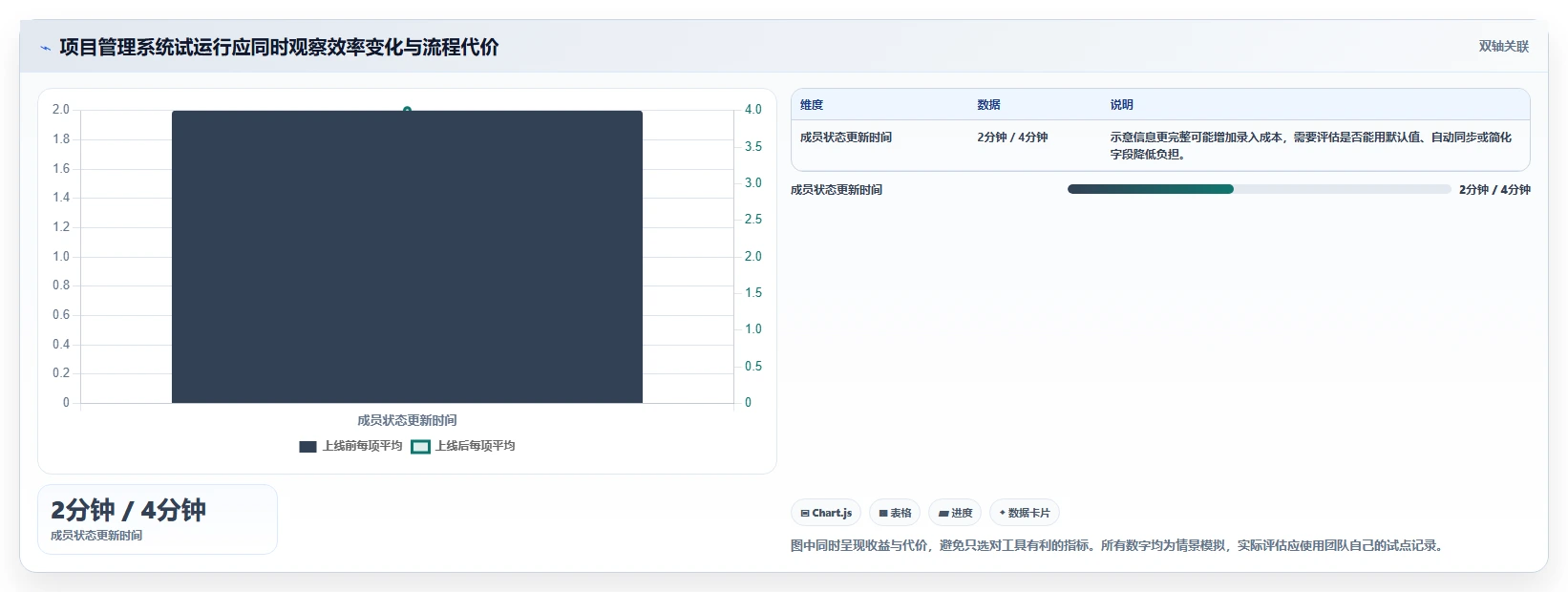
Task: Click the trend icon beside the card title
Action: 45,48
